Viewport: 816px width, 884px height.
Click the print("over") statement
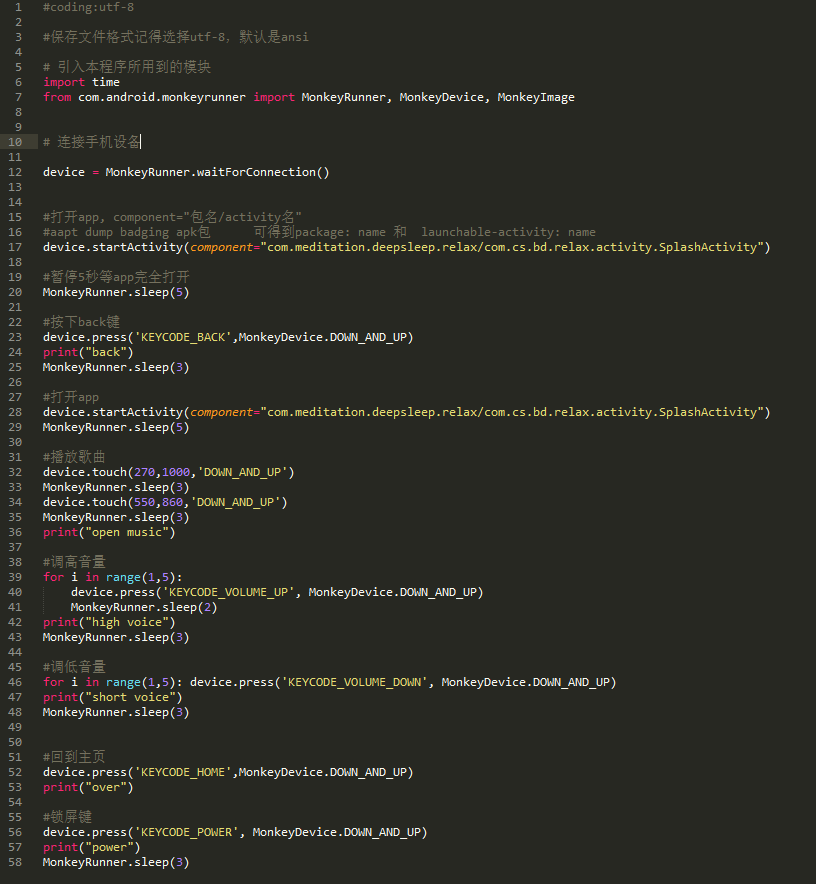coord(88,788)
